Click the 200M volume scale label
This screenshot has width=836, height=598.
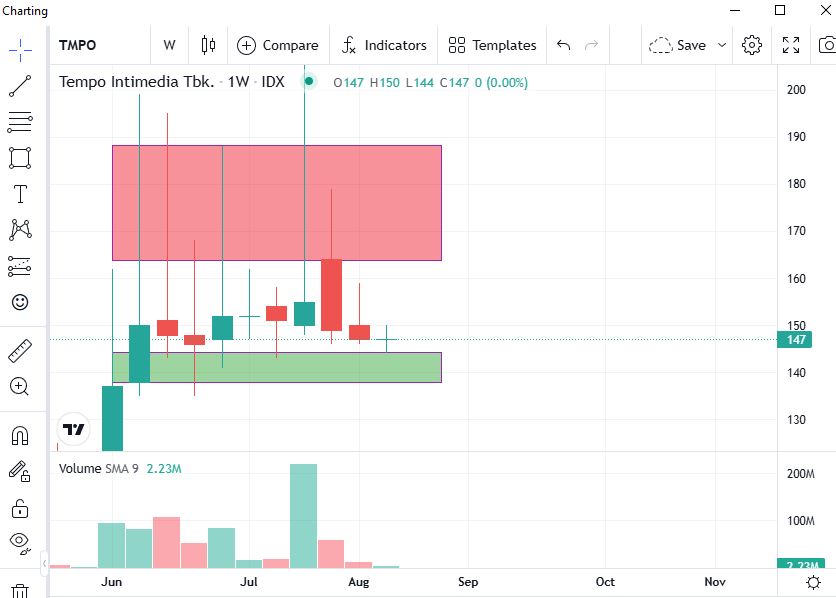tap(800, 474)
